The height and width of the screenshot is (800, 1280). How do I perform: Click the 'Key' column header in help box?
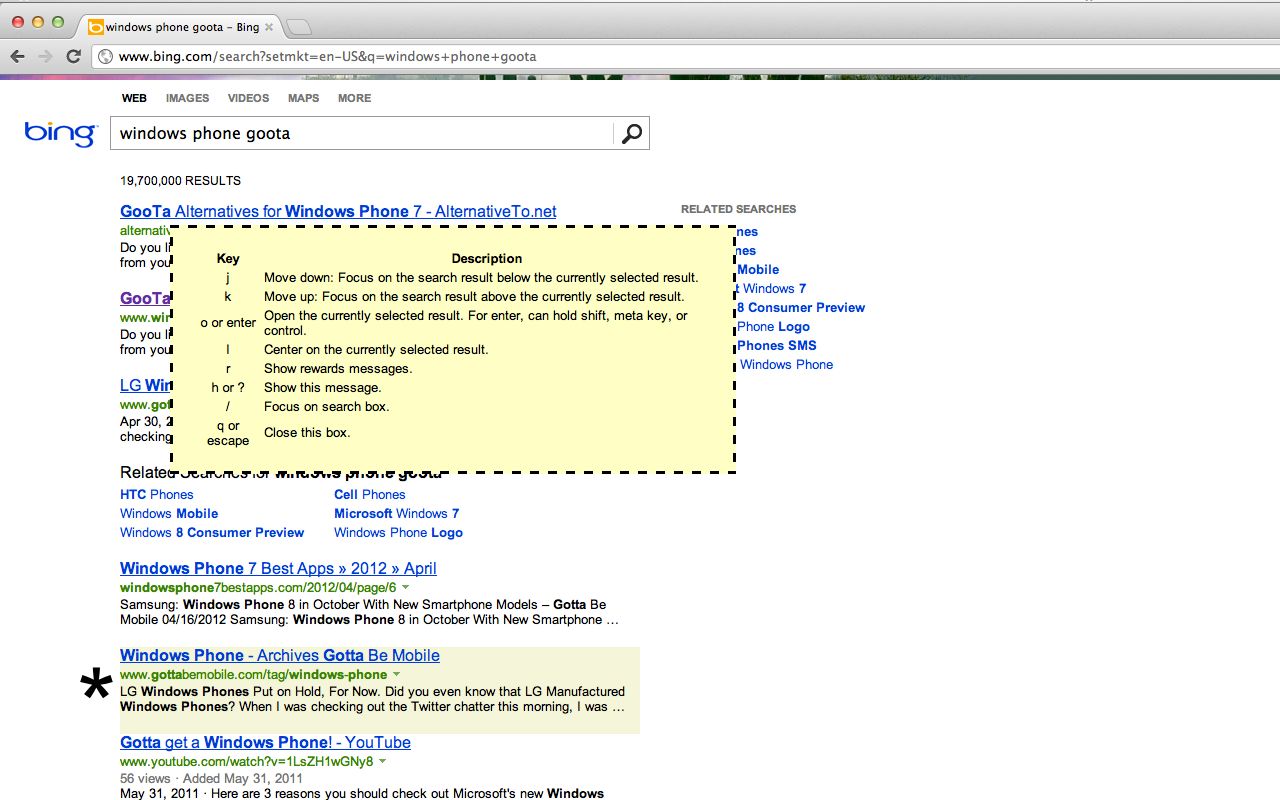228,259
